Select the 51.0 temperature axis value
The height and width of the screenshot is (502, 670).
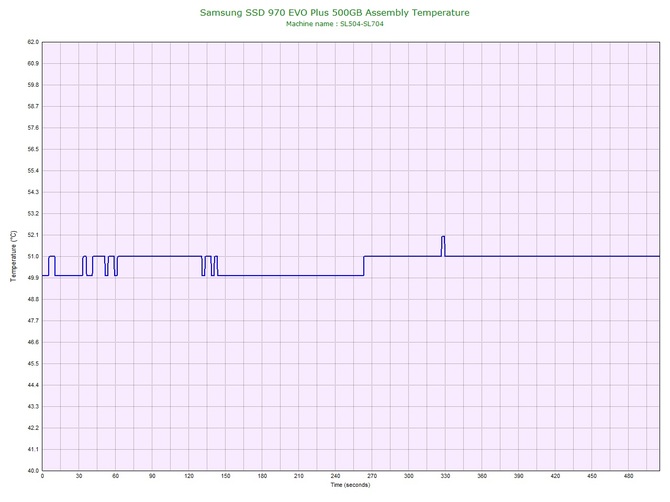(x=33, y=256)
